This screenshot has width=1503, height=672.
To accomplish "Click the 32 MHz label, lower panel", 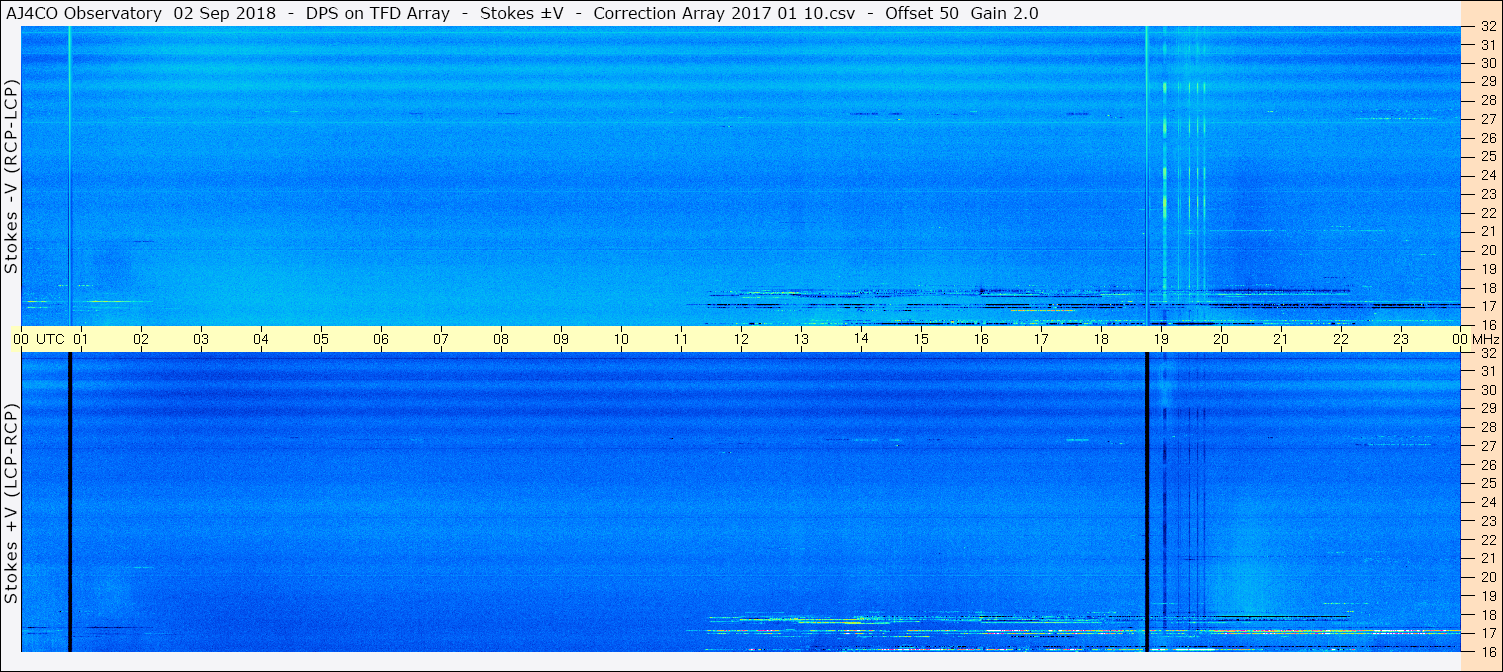I will [x=1488, y=353].
